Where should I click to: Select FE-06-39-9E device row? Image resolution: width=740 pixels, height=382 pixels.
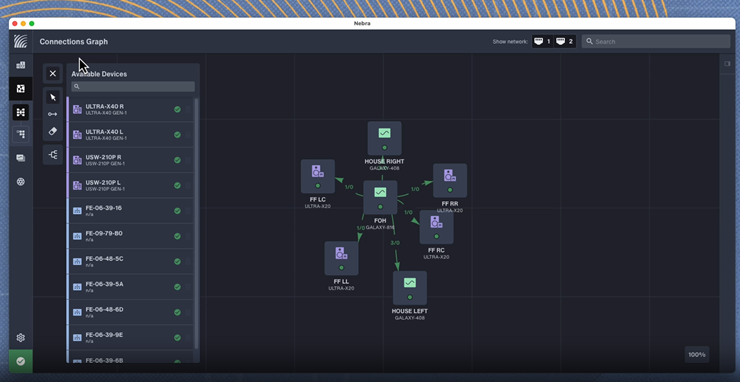point(131,338)
